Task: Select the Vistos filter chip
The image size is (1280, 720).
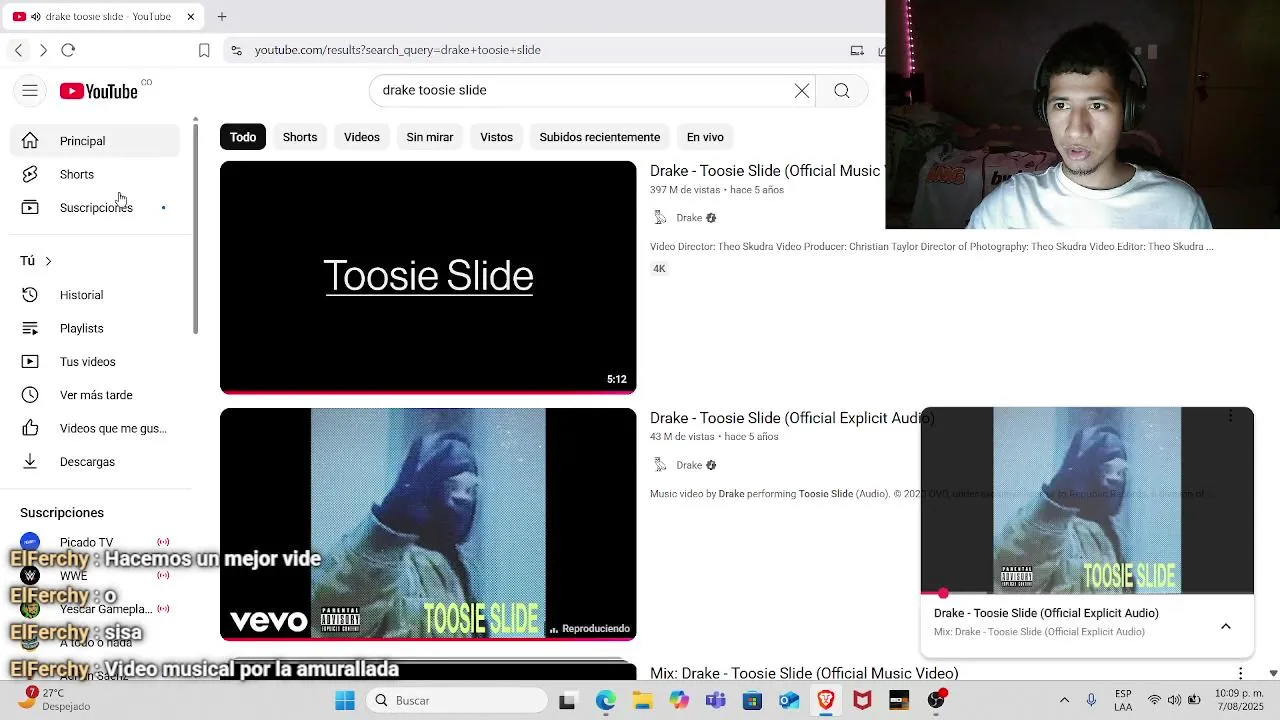Action: click(496, 137)
